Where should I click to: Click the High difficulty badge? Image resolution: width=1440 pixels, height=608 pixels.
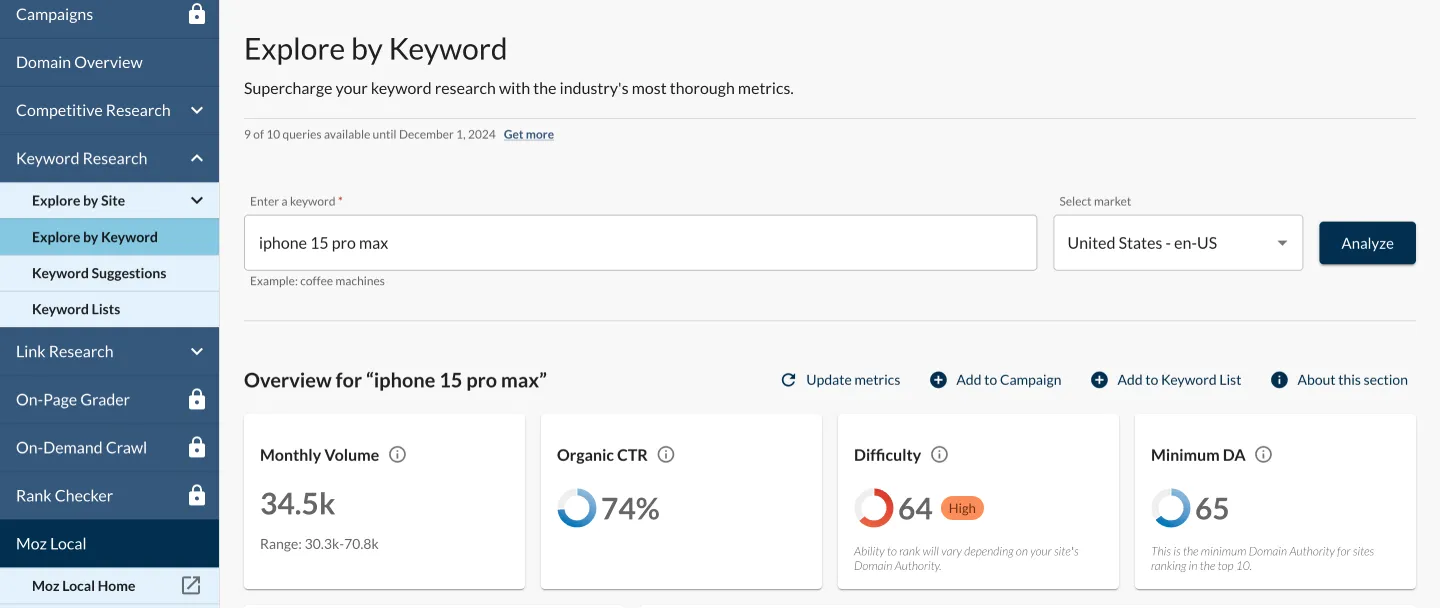(x=961, y=508)
